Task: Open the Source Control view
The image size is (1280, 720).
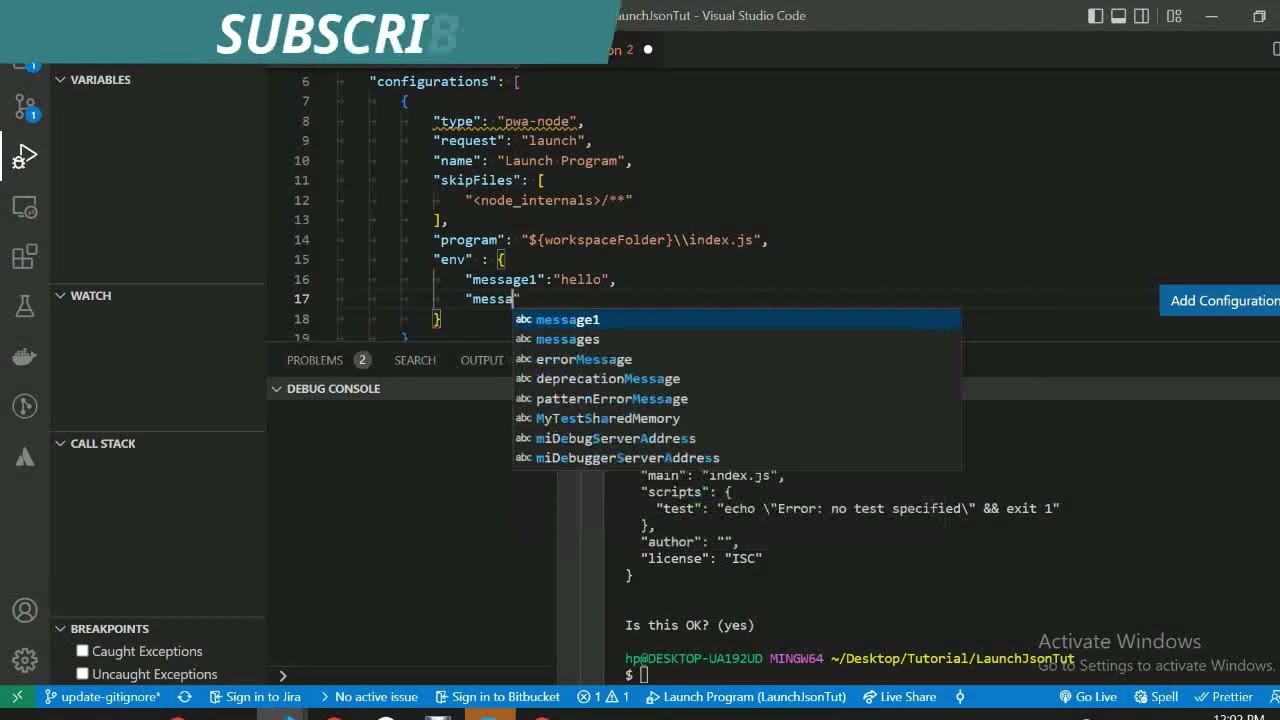Action: 25,108
